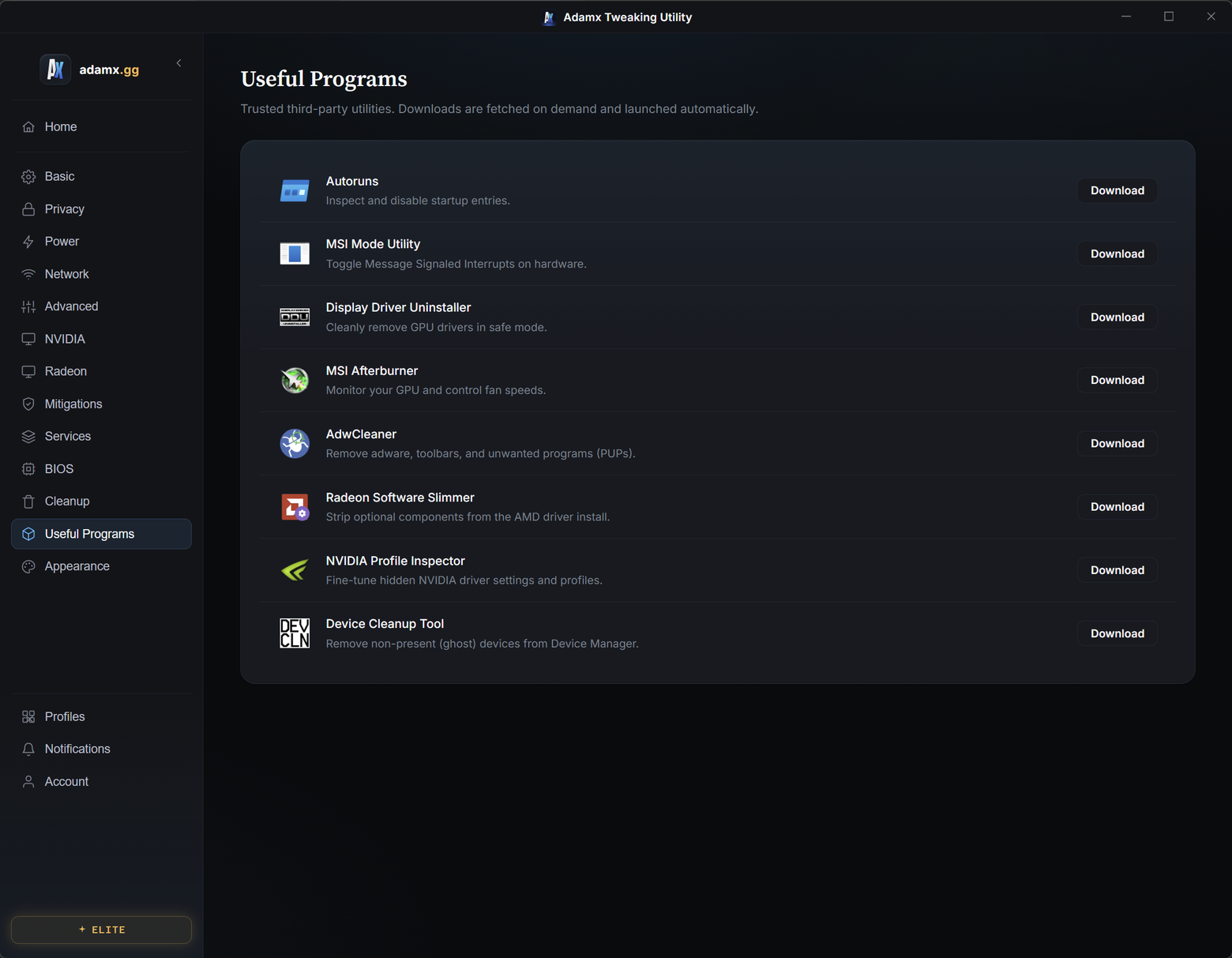1232x958 pixels.
Task: Click the "Useful Programs" page heading
Action: [x=324, y=79]
